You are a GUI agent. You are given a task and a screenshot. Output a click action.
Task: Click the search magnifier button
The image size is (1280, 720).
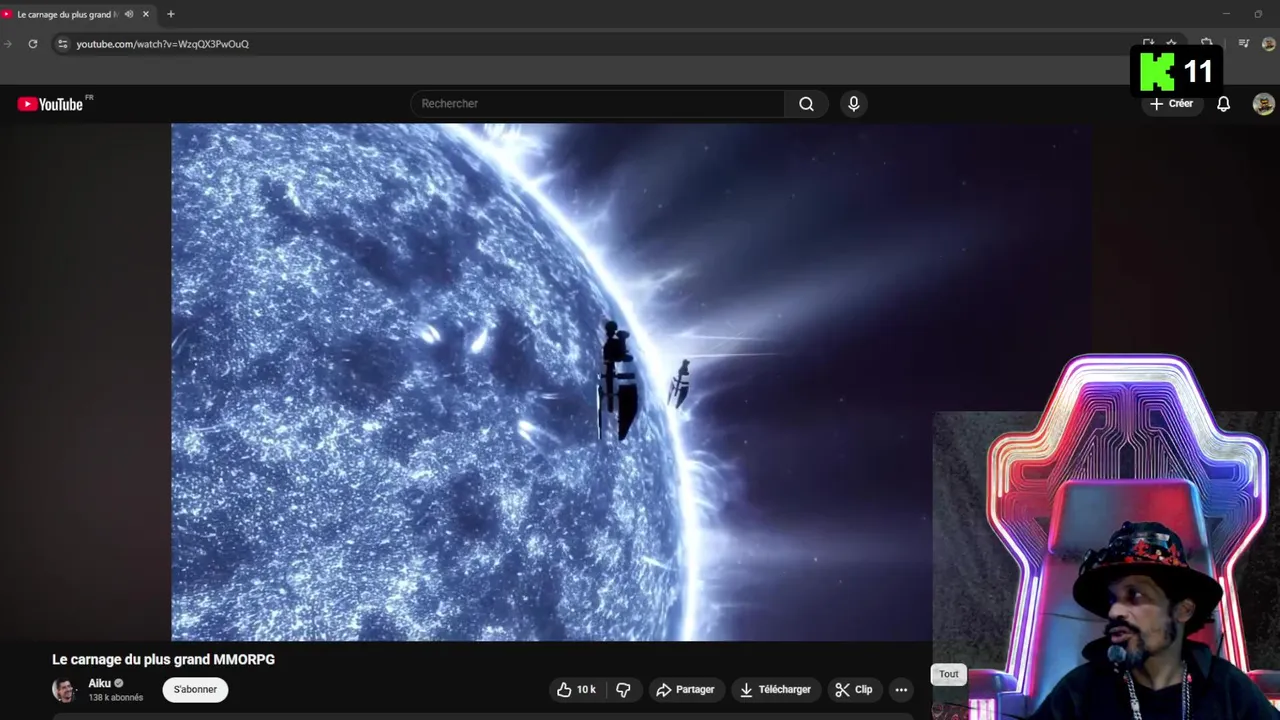pos(806,104)
